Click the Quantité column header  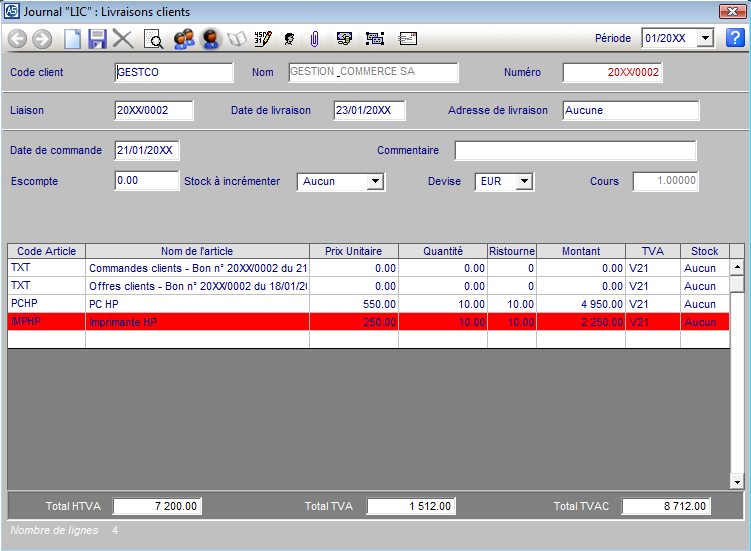pos(442,251)
